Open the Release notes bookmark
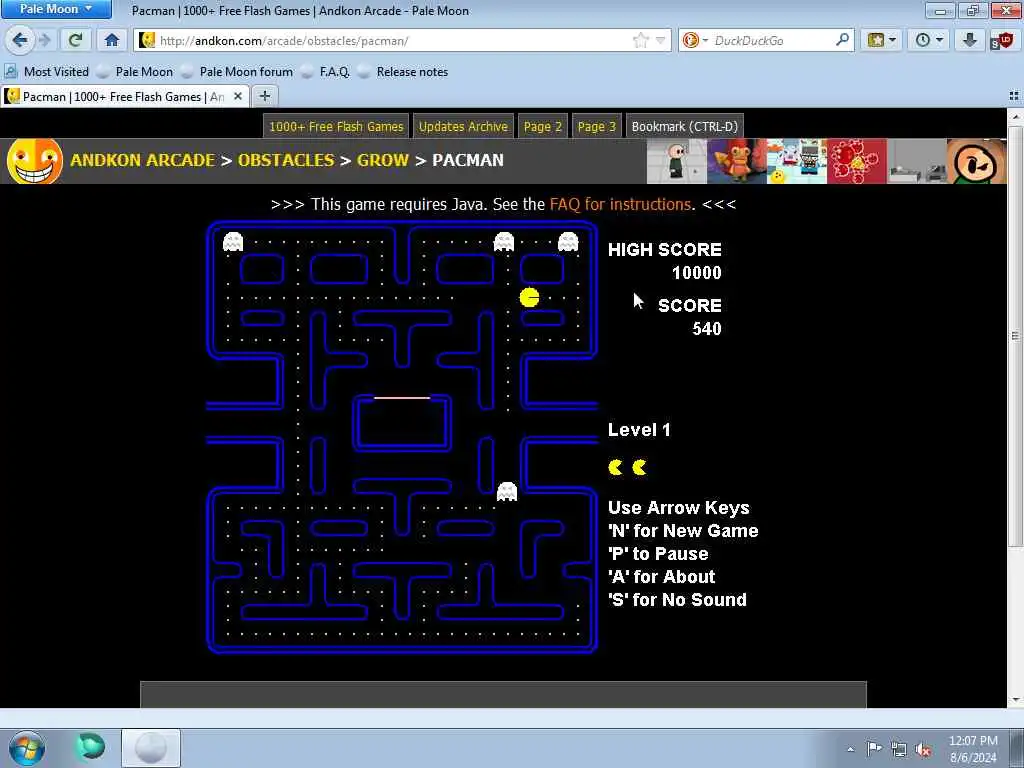 (x=403, y=72)
